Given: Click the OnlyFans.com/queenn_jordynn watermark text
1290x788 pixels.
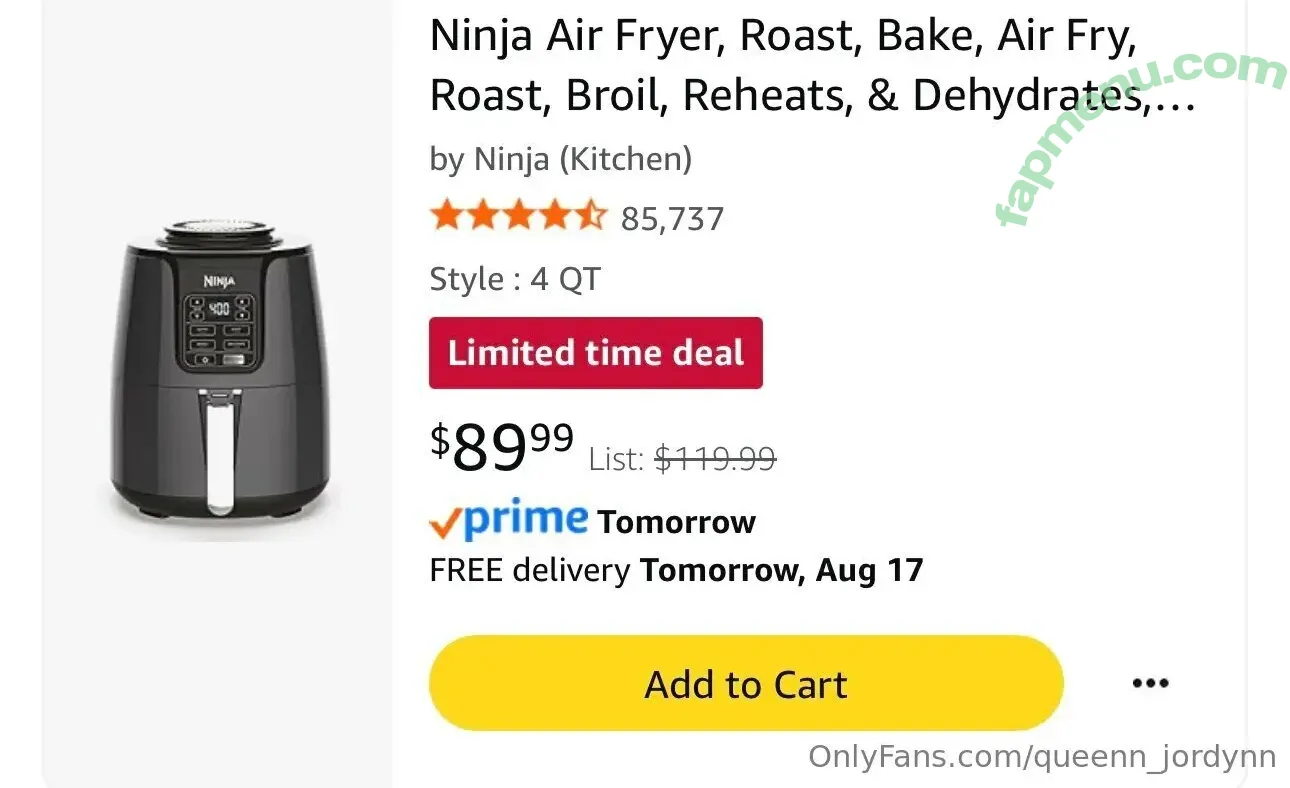Looking at the screenshot, I should pyautogui.click(x=1041, y=757).
